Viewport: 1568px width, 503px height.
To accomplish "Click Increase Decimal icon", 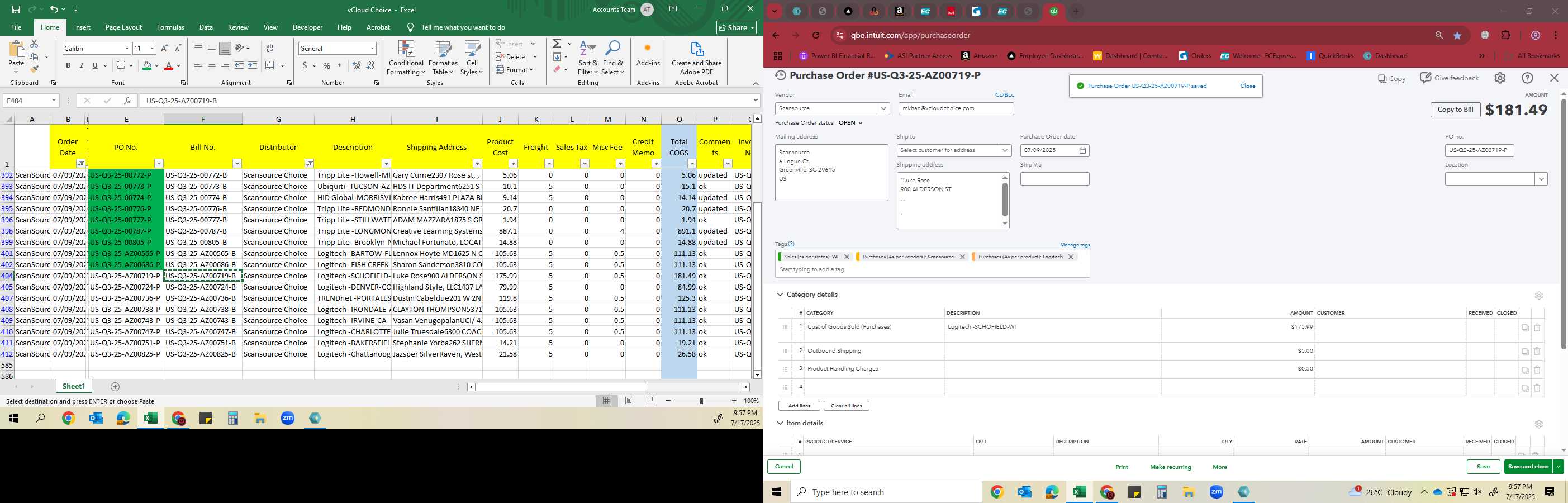I will 357,65.
